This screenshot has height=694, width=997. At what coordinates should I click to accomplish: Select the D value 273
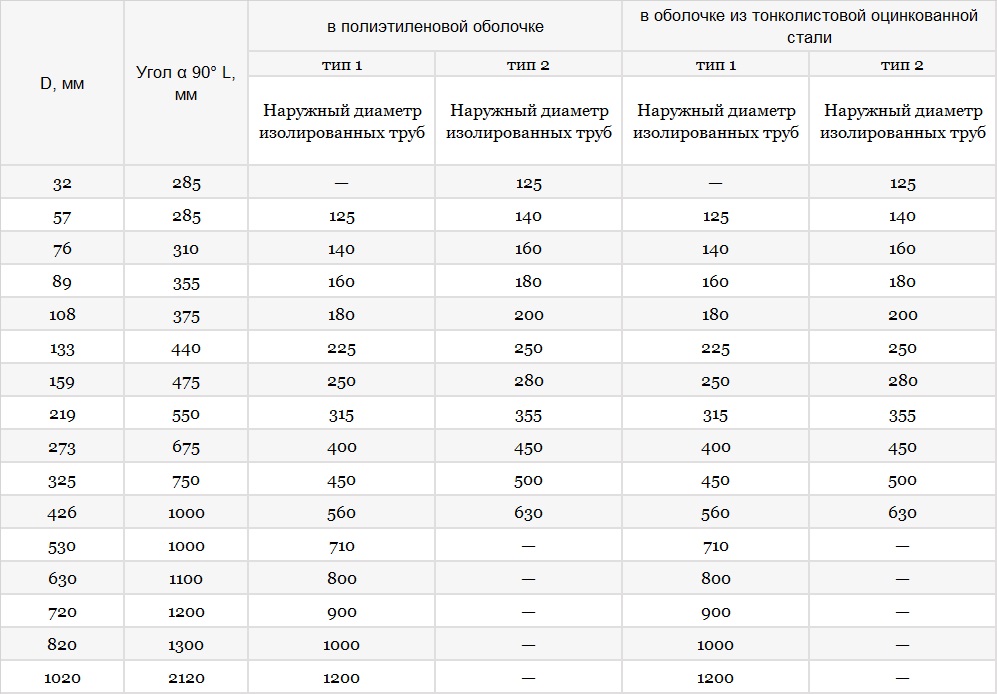[x=62, y=447]
